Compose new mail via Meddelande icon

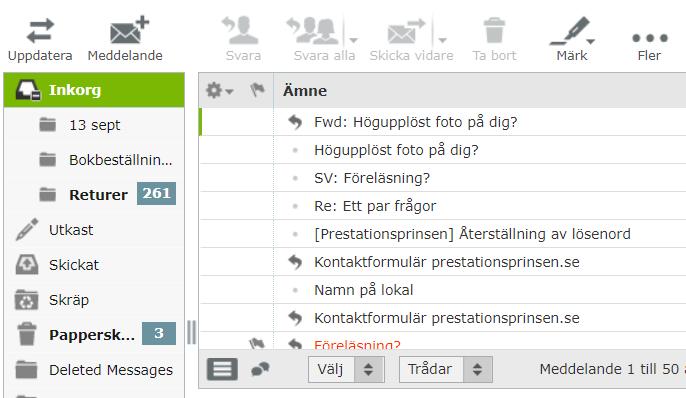[x=129, y=31]
